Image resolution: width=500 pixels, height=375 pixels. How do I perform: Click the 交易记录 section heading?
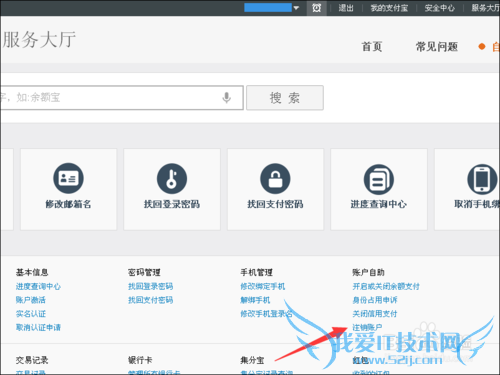click(x=32, y=360)
